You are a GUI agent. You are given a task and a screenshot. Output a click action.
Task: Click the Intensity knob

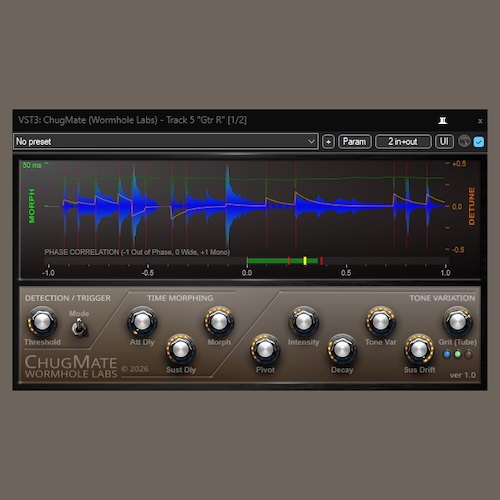coord(304,322)
